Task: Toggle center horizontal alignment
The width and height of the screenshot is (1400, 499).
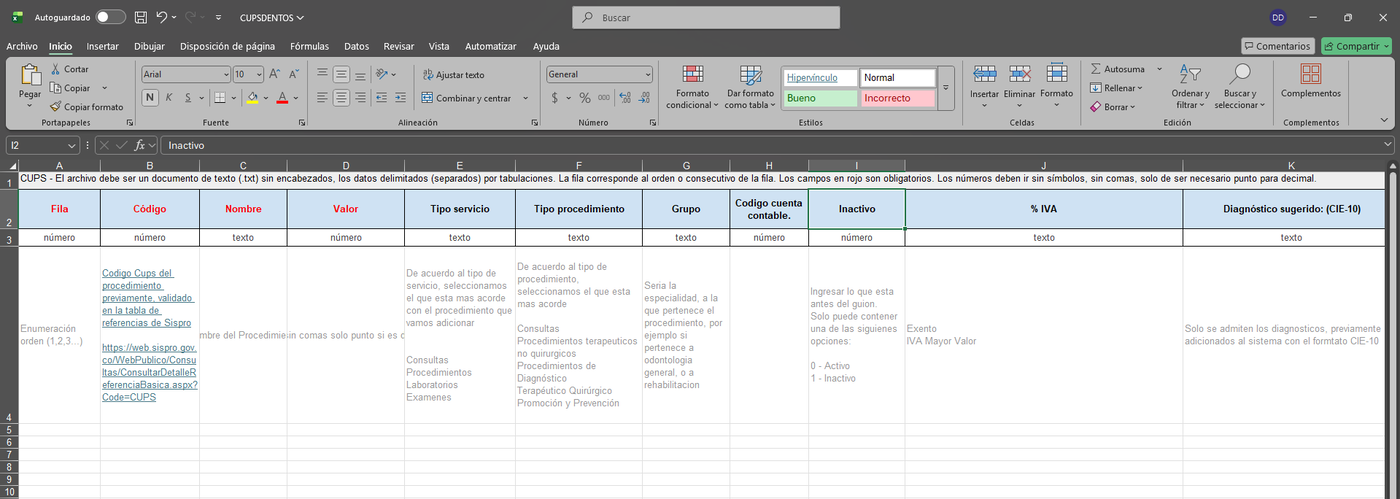Action: (x=342, y=98)
